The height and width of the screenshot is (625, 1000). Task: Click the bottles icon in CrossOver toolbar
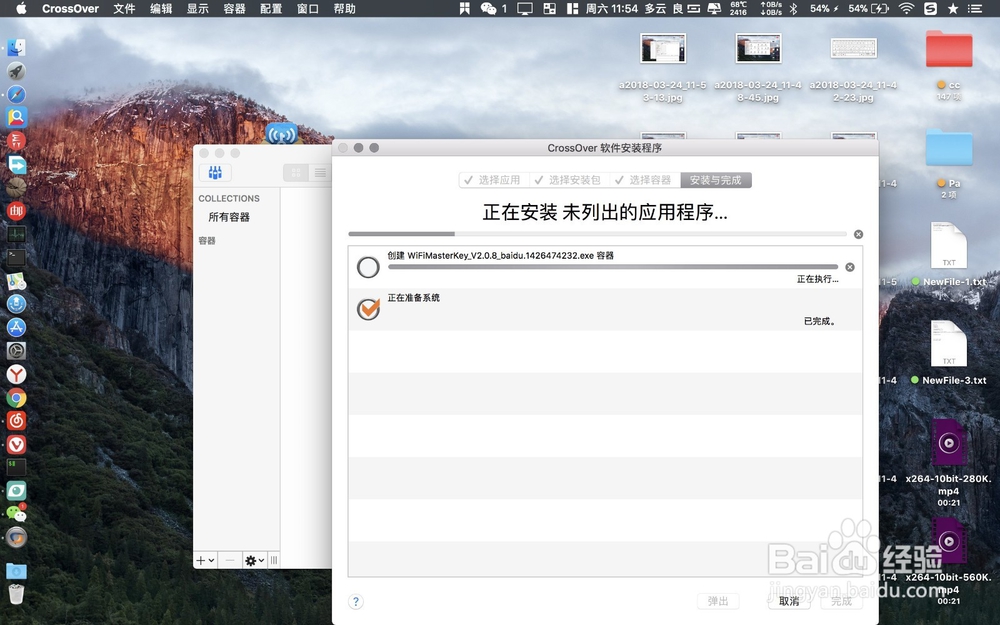coord(215,172)
